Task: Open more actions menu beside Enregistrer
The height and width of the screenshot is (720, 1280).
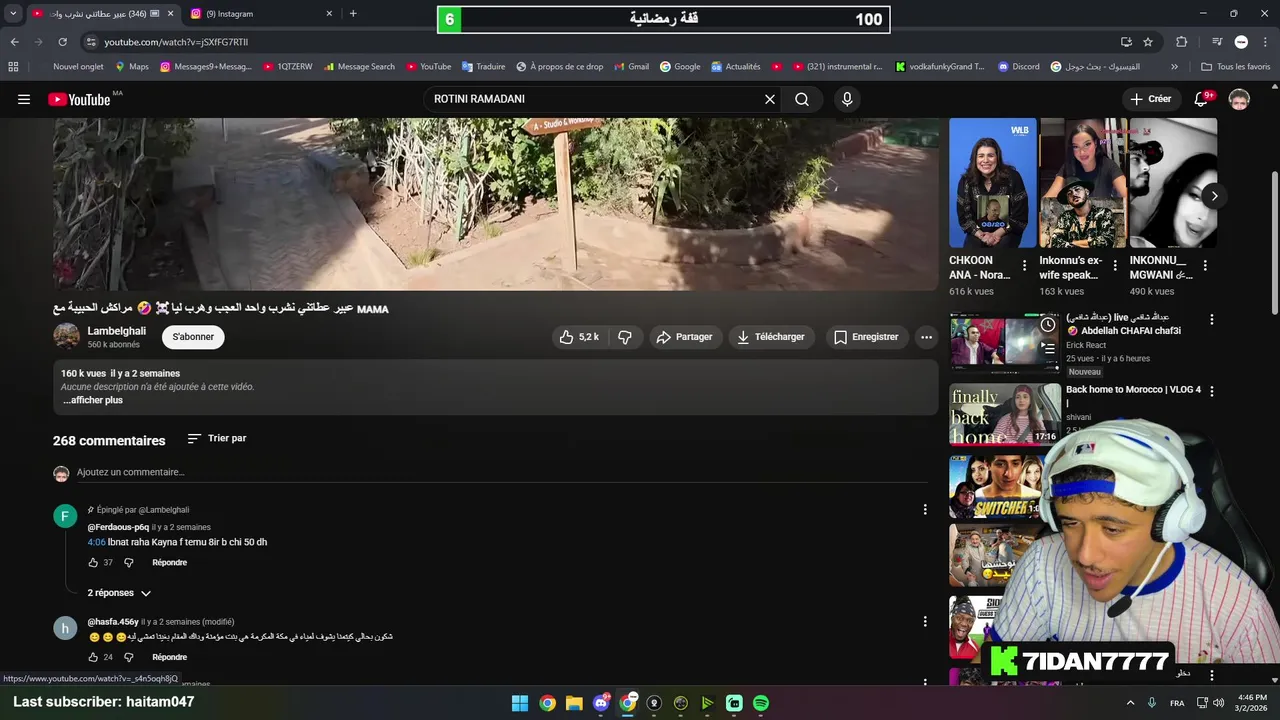Action: coord(926,337)
